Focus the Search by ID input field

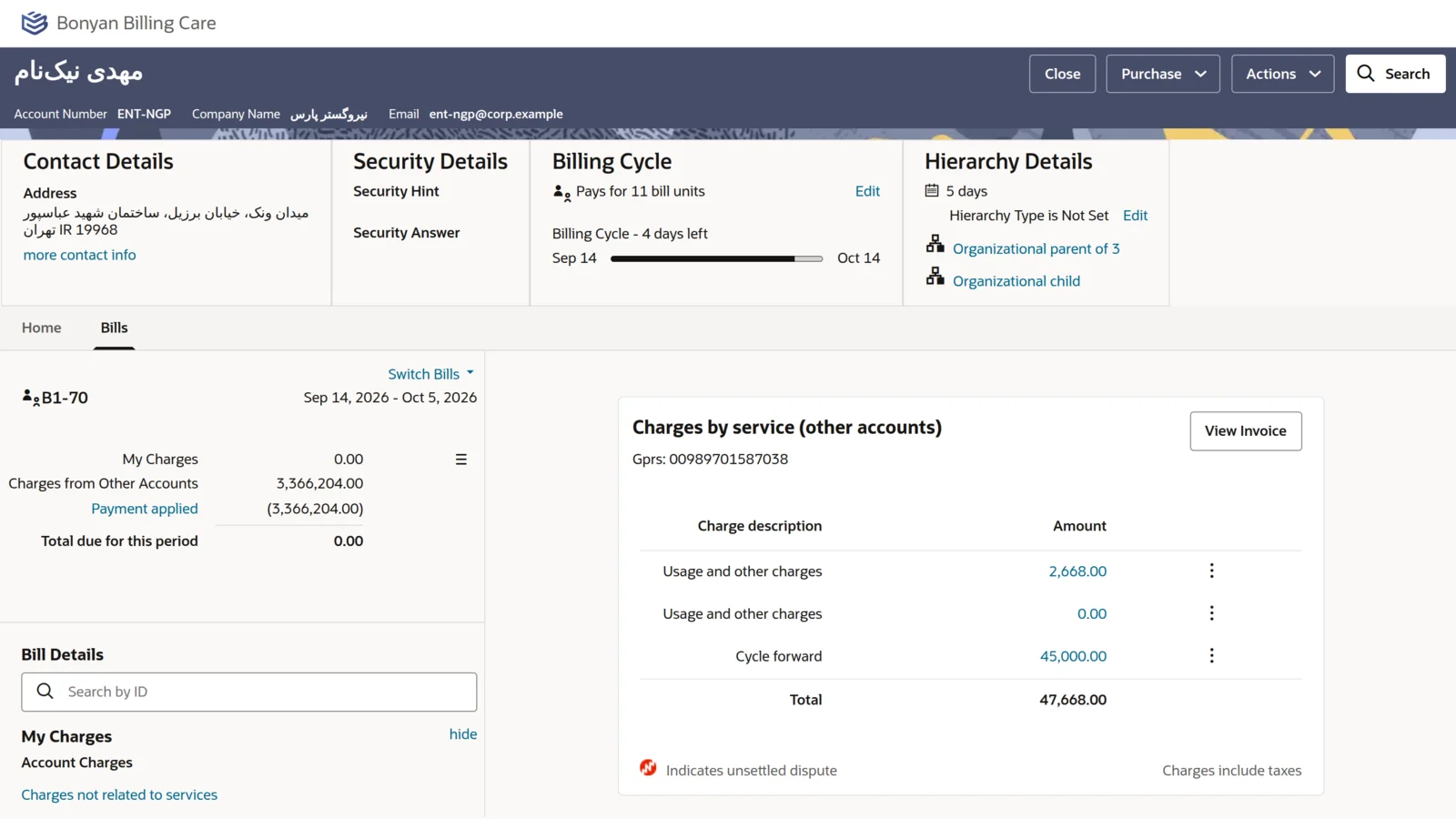click(249, 693)
